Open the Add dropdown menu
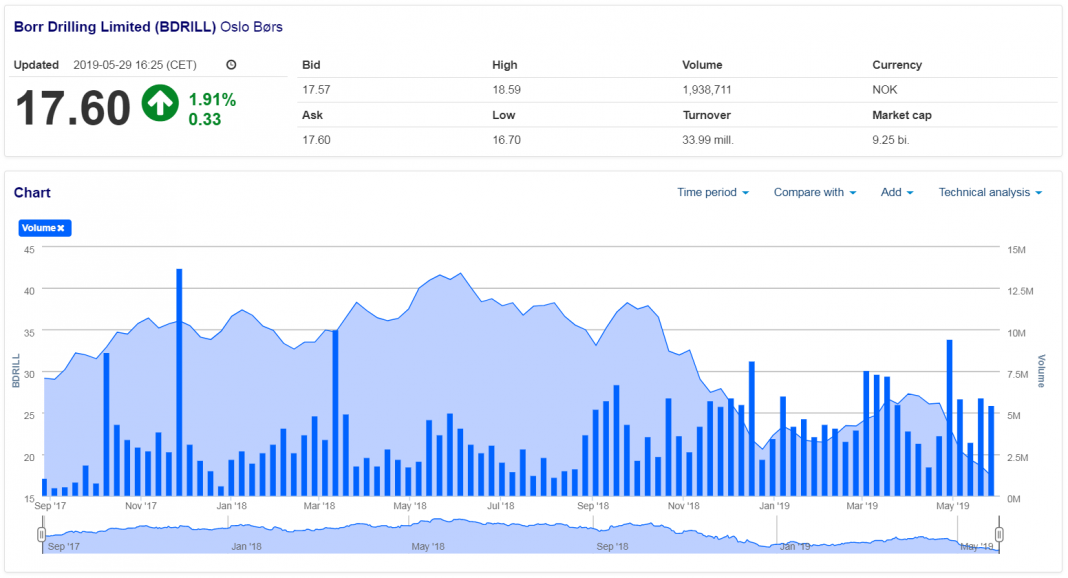Image resolution: width=1068 pixels, height=578 pixels. pos(896,193)
